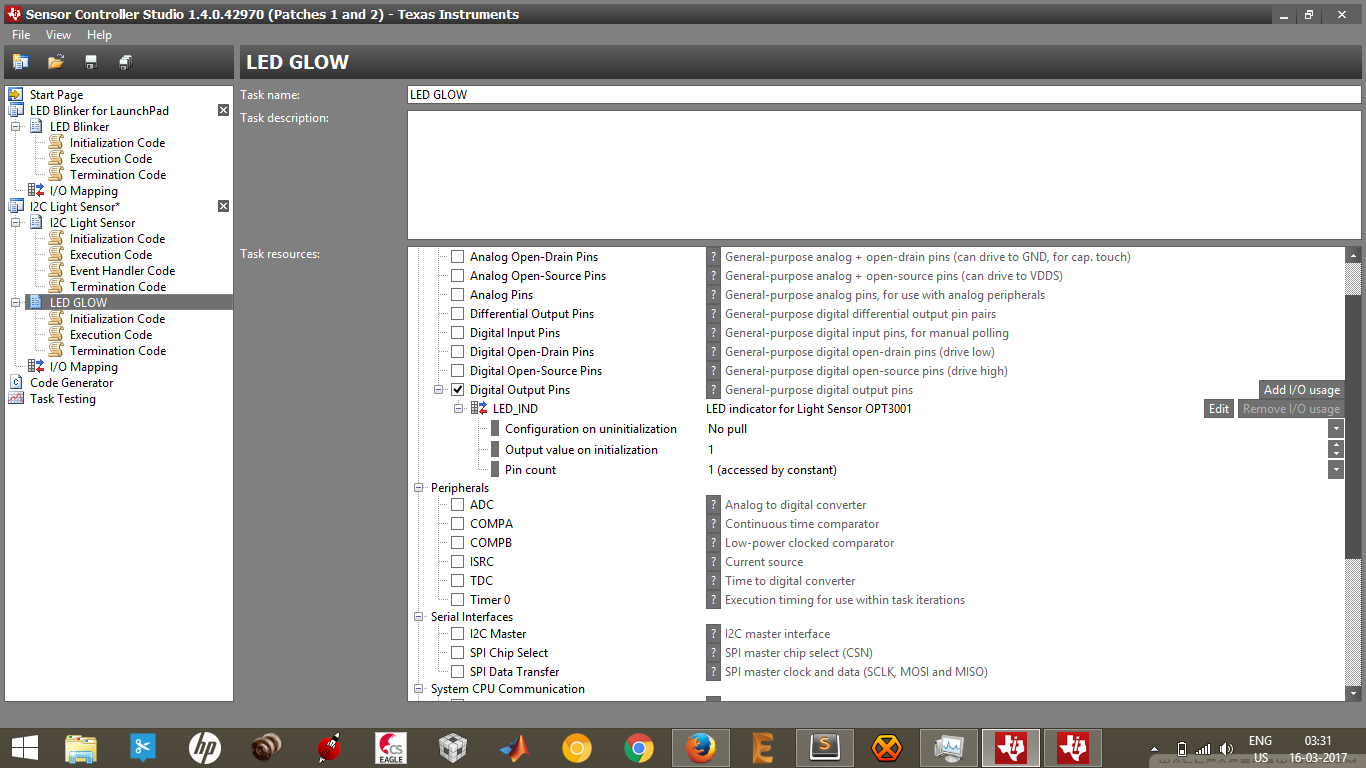Create a new project via toolbar icon
Image resolution: width=1366 pixels, height=768 pixels.
tap(20, 61)
